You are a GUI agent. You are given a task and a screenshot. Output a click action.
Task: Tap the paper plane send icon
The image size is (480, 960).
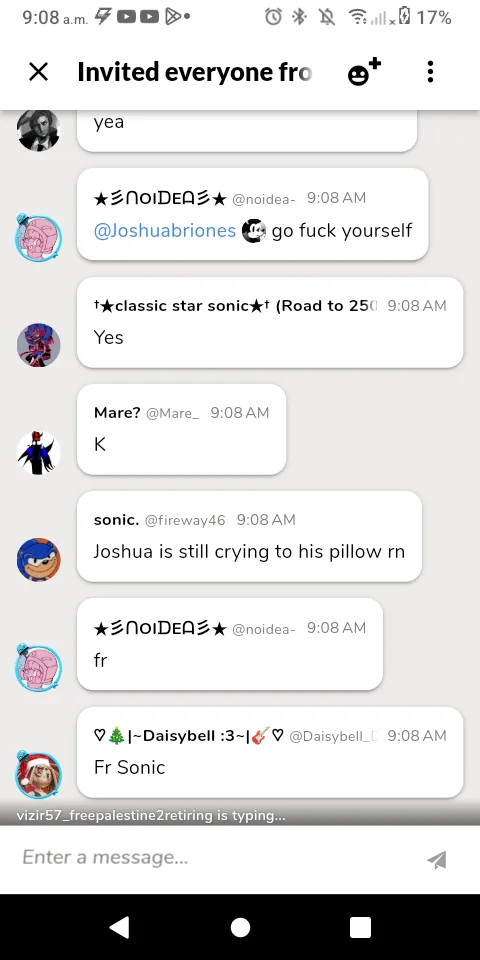(x=437, y=860)
